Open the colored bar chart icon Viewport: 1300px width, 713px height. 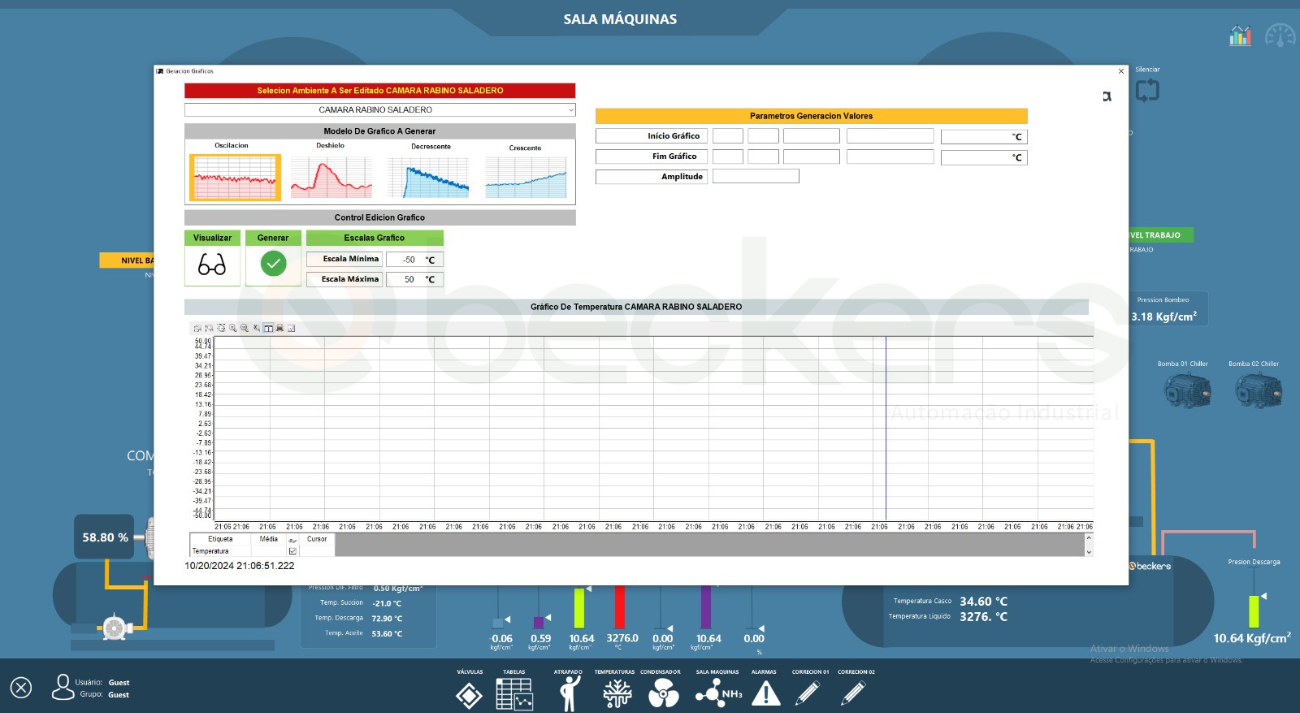pyautogui.click(x=1240, y=36)
